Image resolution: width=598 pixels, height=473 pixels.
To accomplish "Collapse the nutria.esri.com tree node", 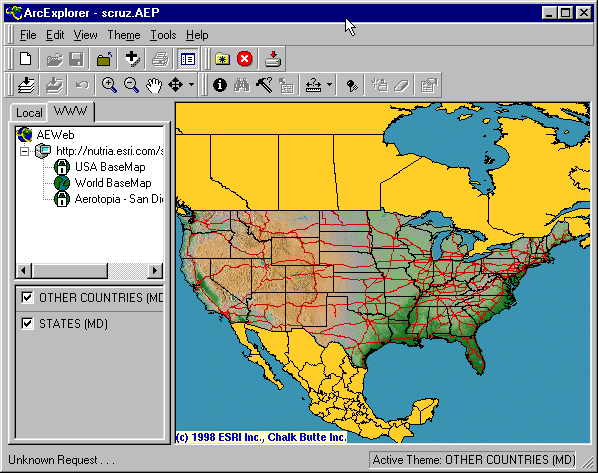I will click(24, 151).
